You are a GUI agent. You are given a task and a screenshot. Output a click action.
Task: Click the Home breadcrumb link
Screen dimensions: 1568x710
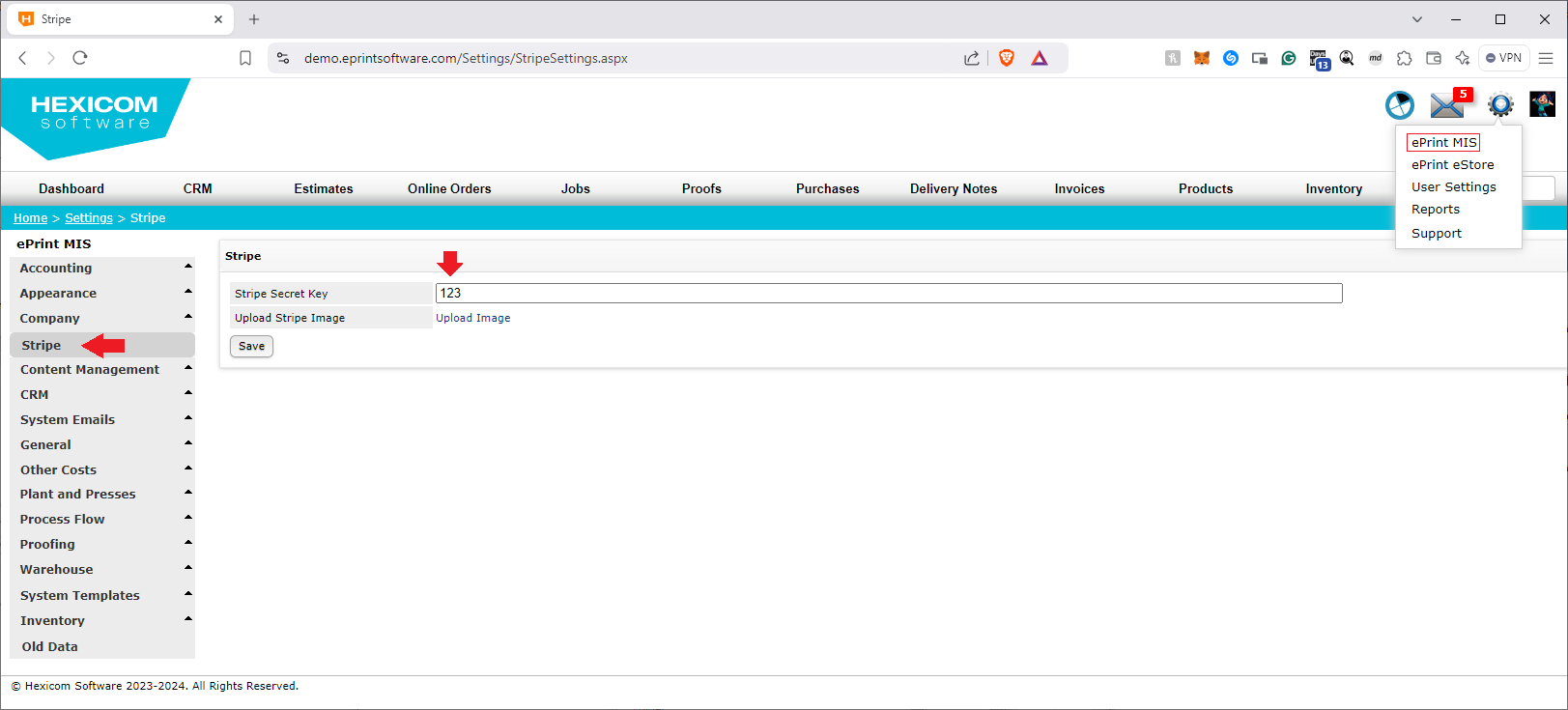(x=30, y=217)
